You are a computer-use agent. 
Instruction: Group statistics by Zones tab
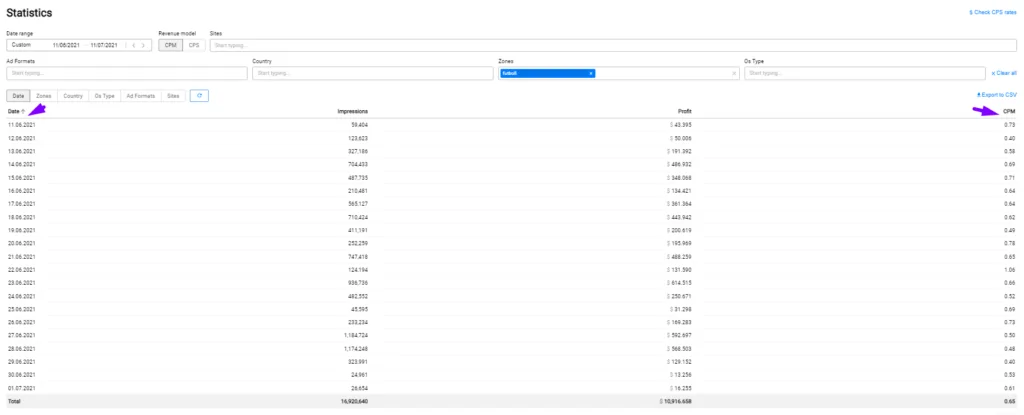point(44,95)
